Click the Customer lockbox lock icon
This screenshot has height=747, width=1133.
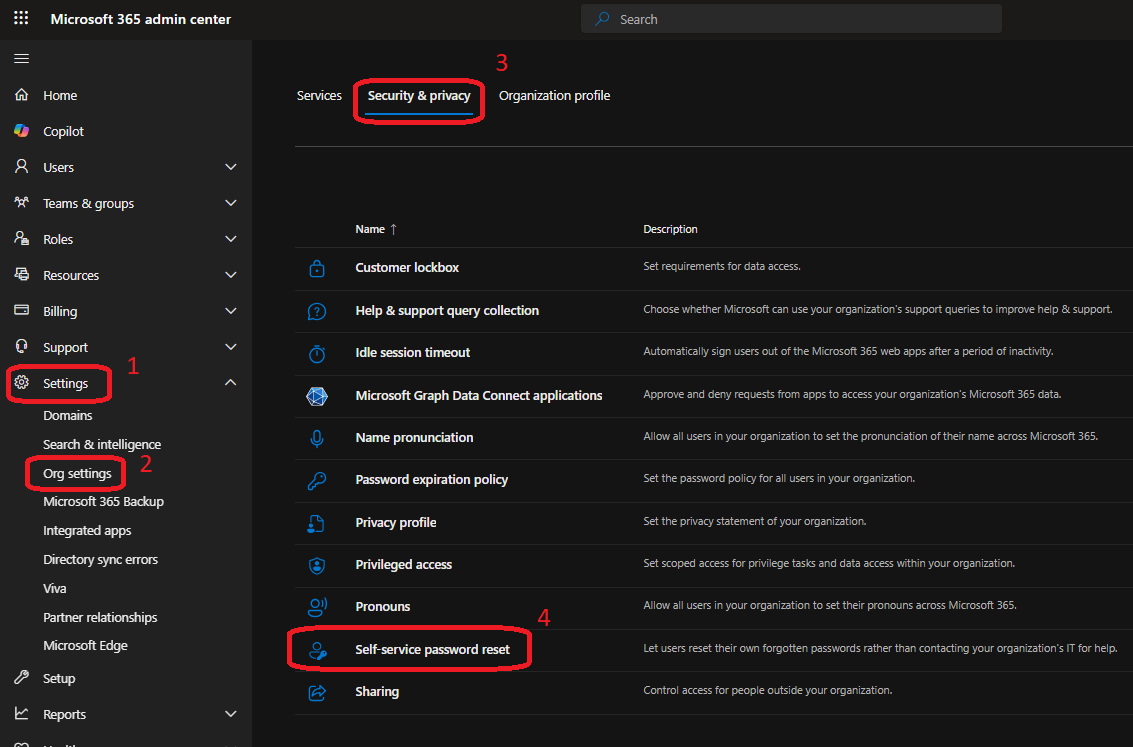[x=316, y=269]
